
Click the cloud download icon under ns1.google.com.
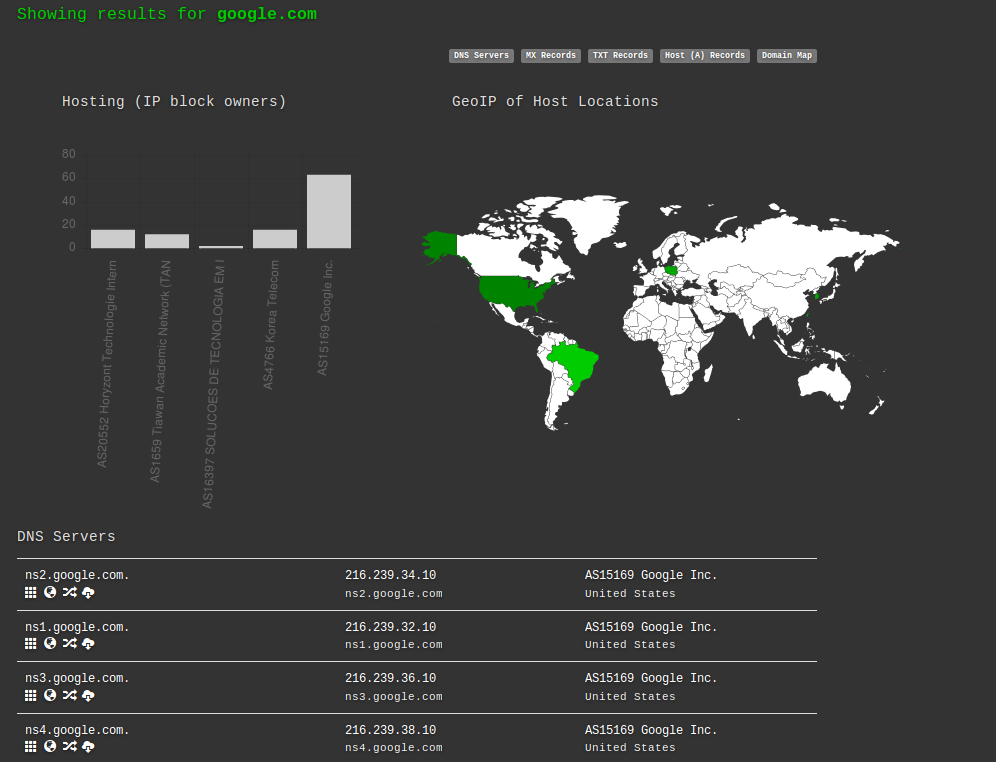click(88, 643)
